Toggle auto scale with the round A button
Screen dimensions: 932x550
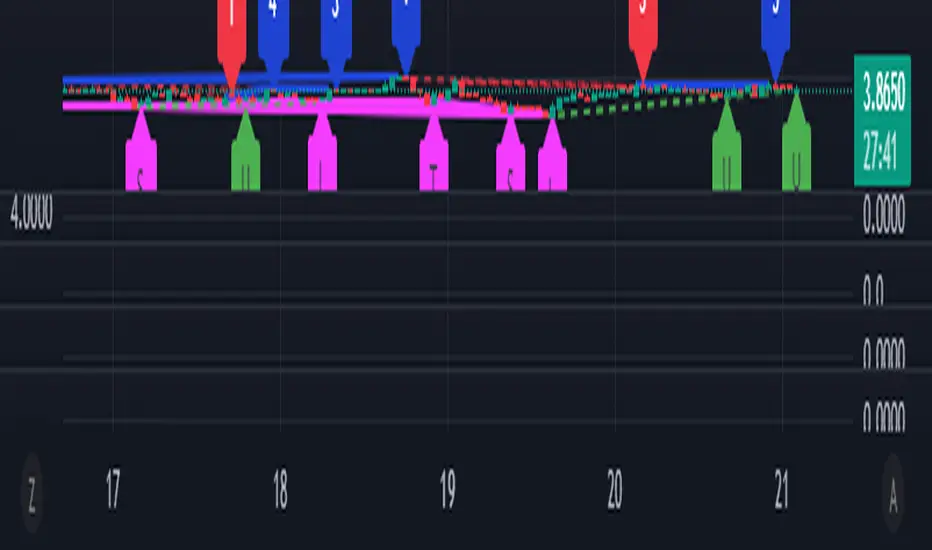click(893, 493)
